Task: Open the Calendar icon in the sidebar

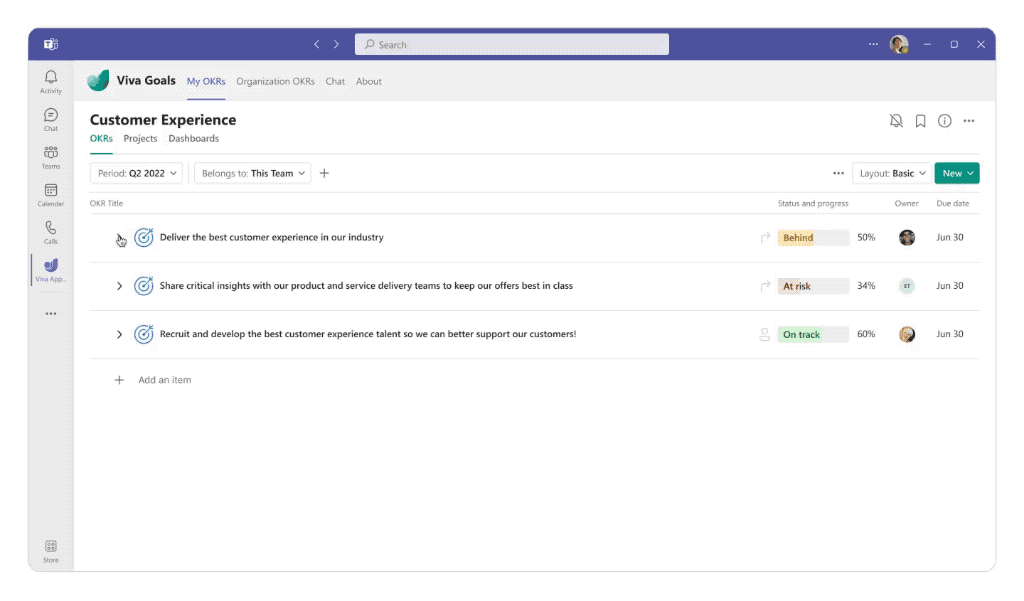Action: click(50, 192)
